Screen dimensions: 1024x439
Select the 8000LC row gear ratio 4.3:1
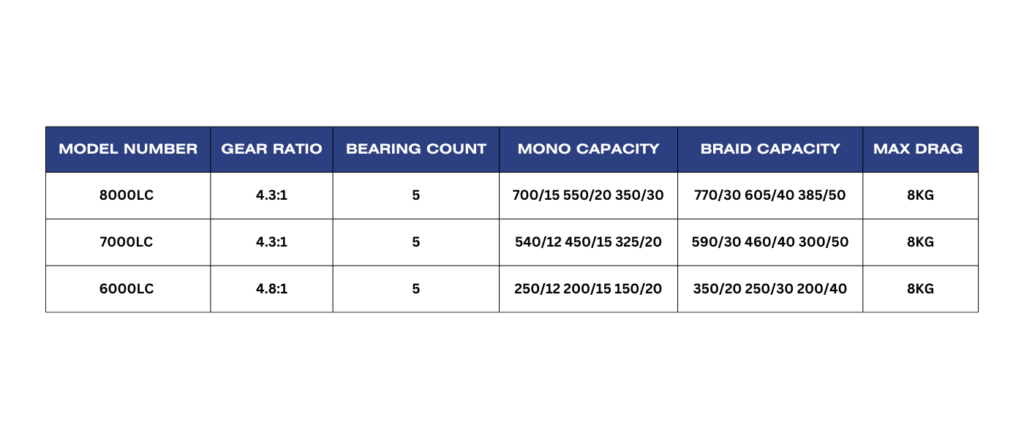[272, 195]
